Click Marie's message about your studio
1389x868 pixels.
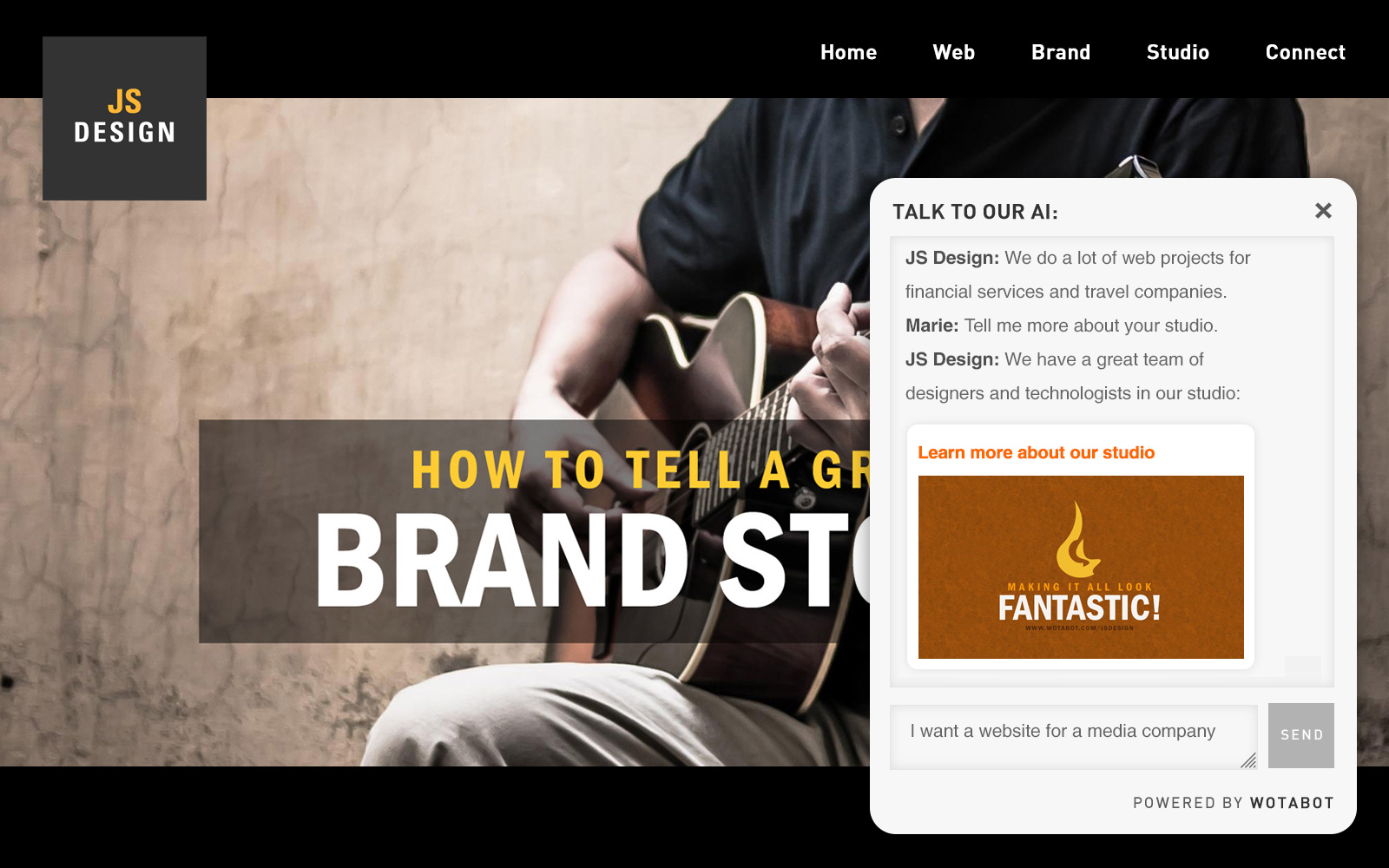tap(1062, 325)
